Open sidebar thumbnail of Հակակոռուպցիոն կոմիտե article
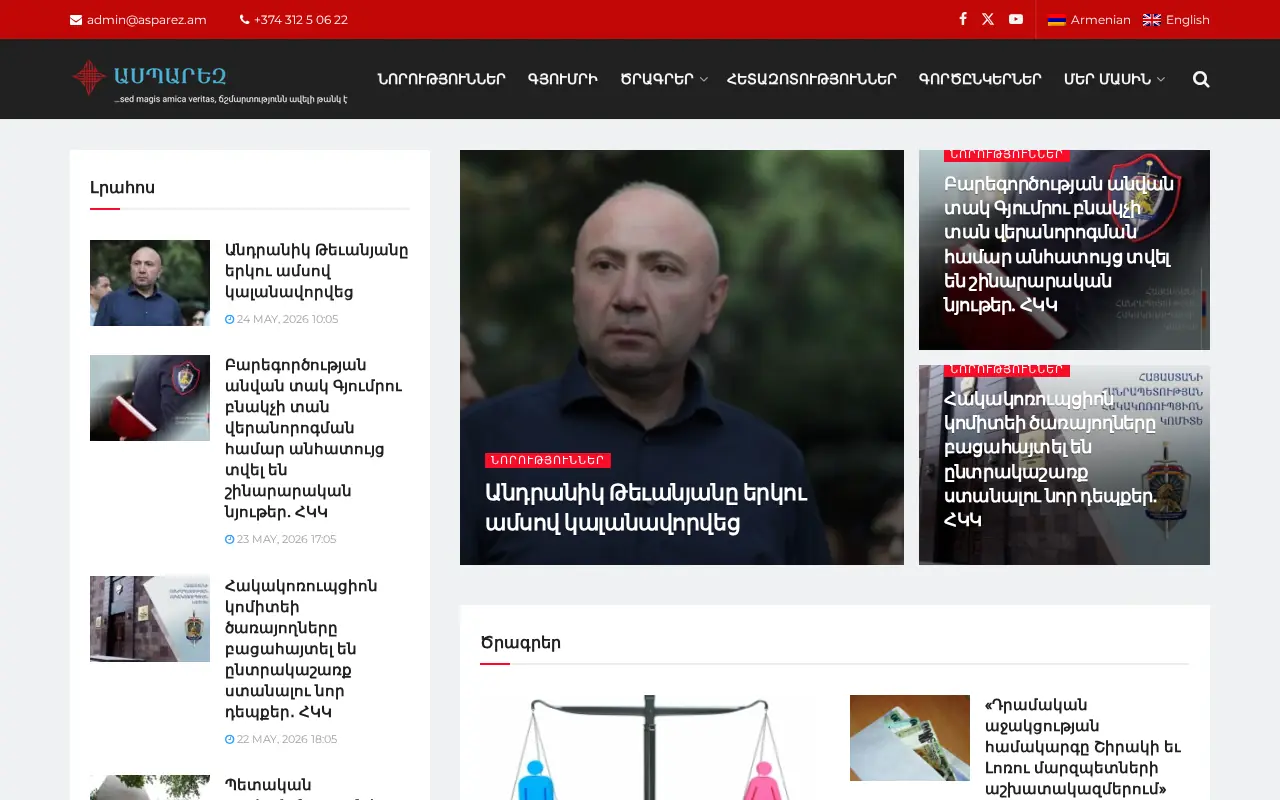This screenshot has height=800, width=1280. (150, 619)
